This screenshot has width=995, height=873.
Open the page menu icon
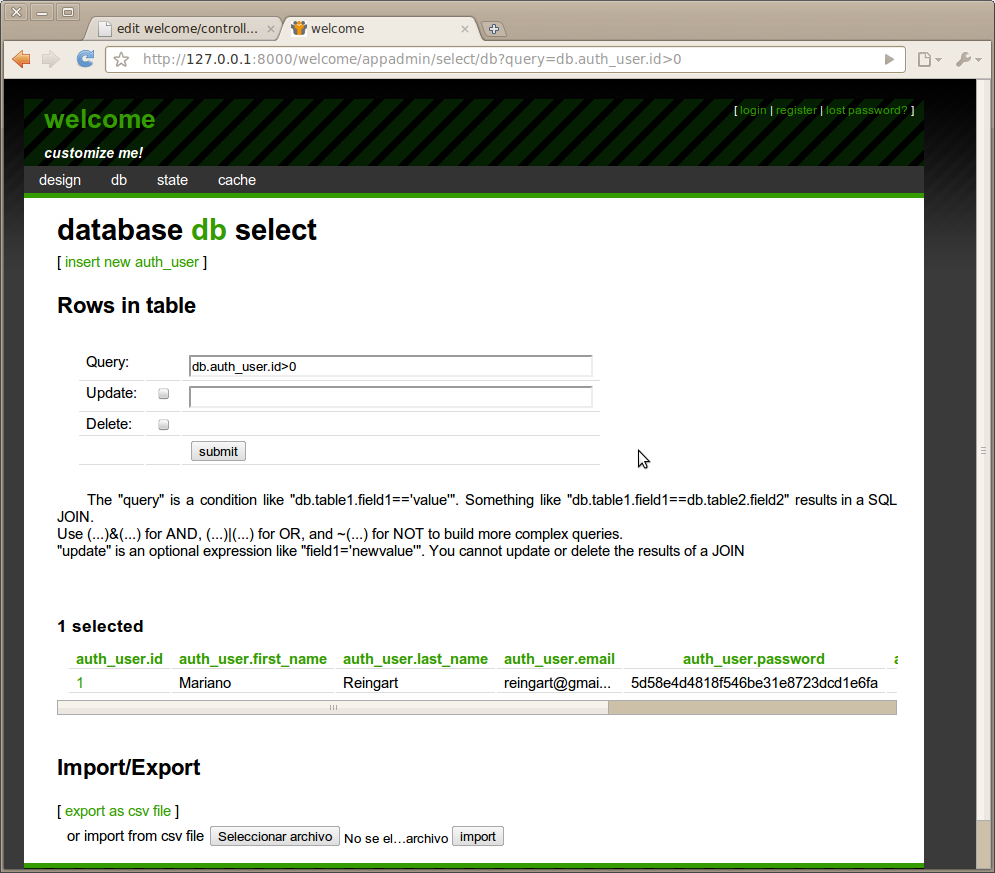pyautogui.click(x=929, y=60)
